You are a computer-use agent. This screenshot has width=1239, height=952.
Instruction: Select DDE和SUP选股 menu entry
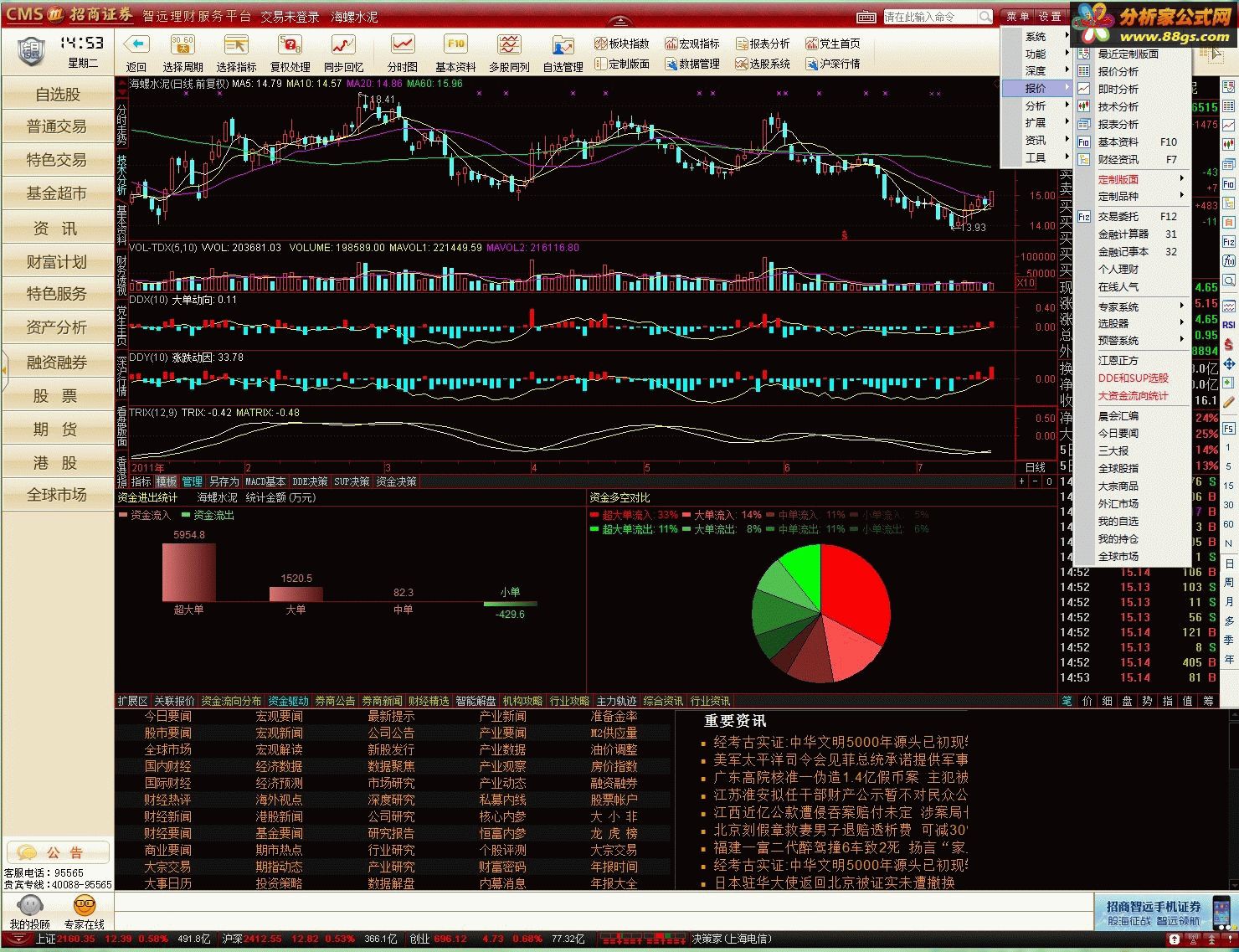pyautogui.click(x=1132, y=378)
